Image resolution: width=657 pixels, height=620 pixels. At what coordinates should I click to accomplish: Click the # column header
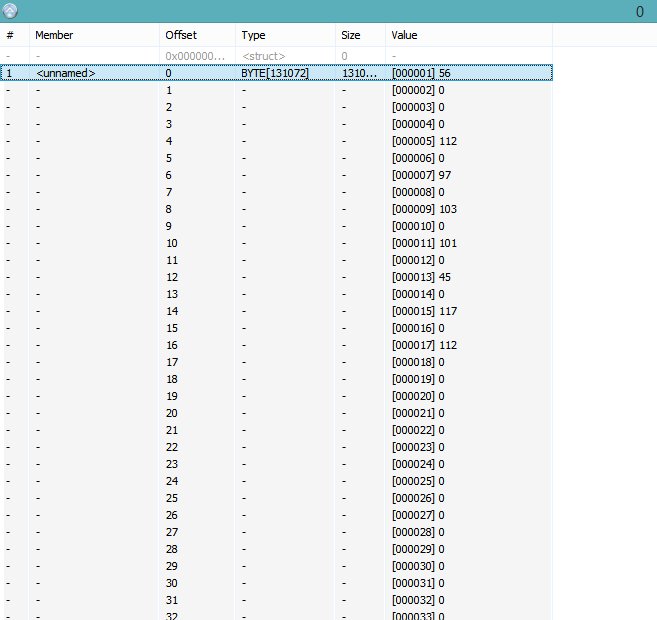click(x=10, y=35)
